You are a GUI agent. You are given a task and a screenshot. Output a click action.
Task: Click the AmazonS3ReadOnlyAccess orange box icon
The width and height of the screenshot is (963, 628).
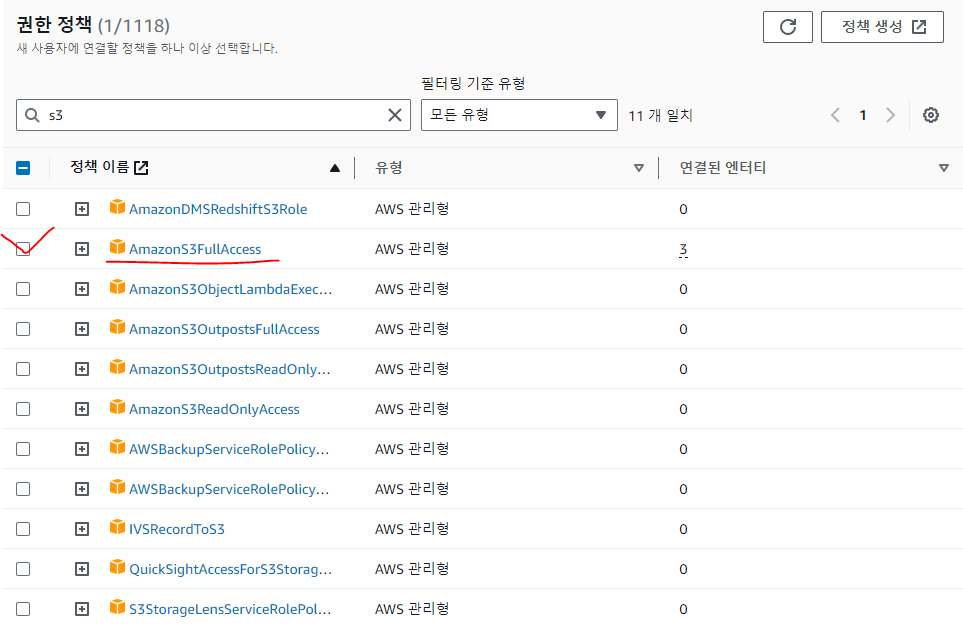point(117,407)
